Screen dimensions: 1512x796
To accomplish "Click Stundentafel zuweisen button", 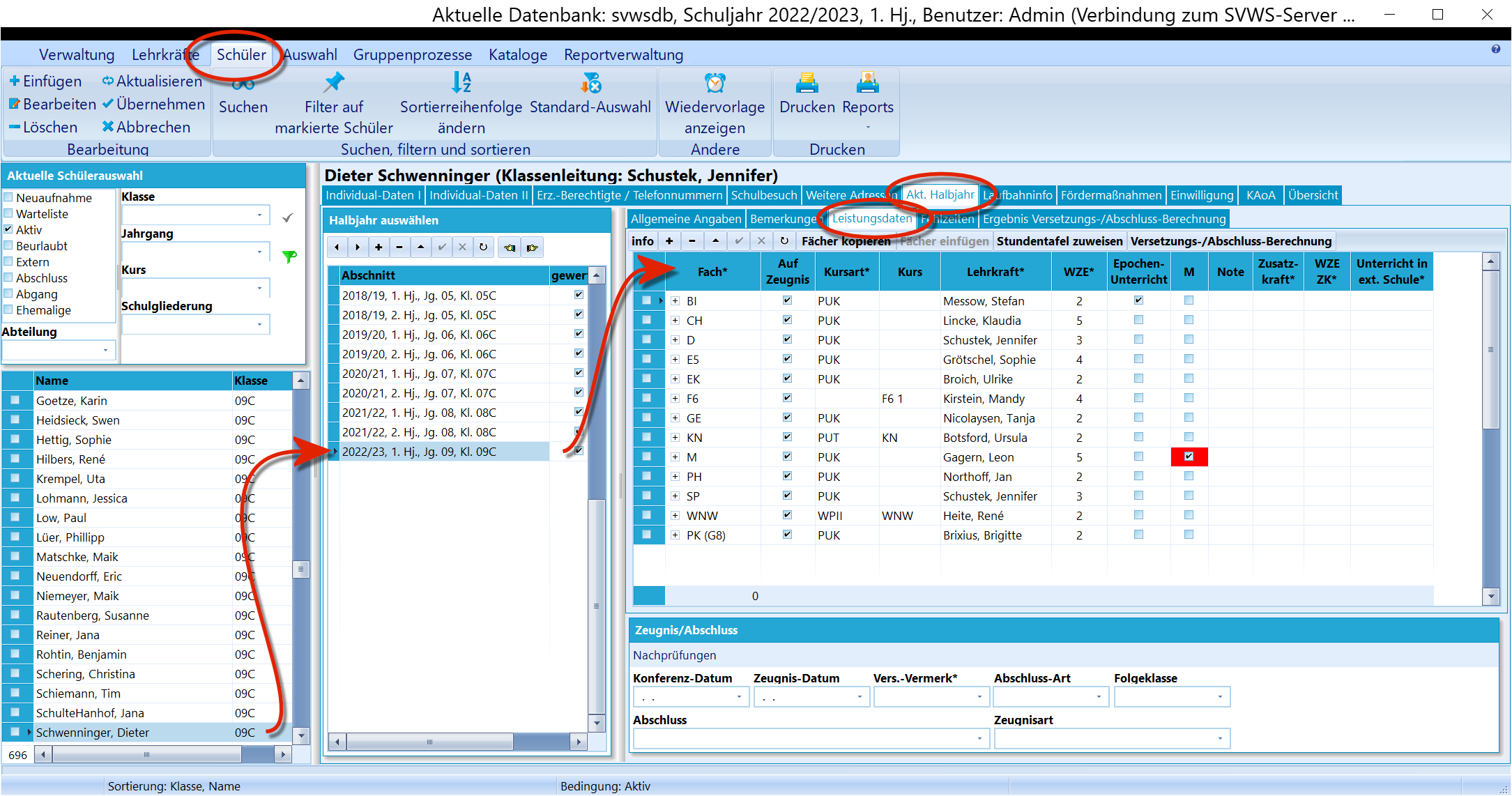I will 1060,241.
